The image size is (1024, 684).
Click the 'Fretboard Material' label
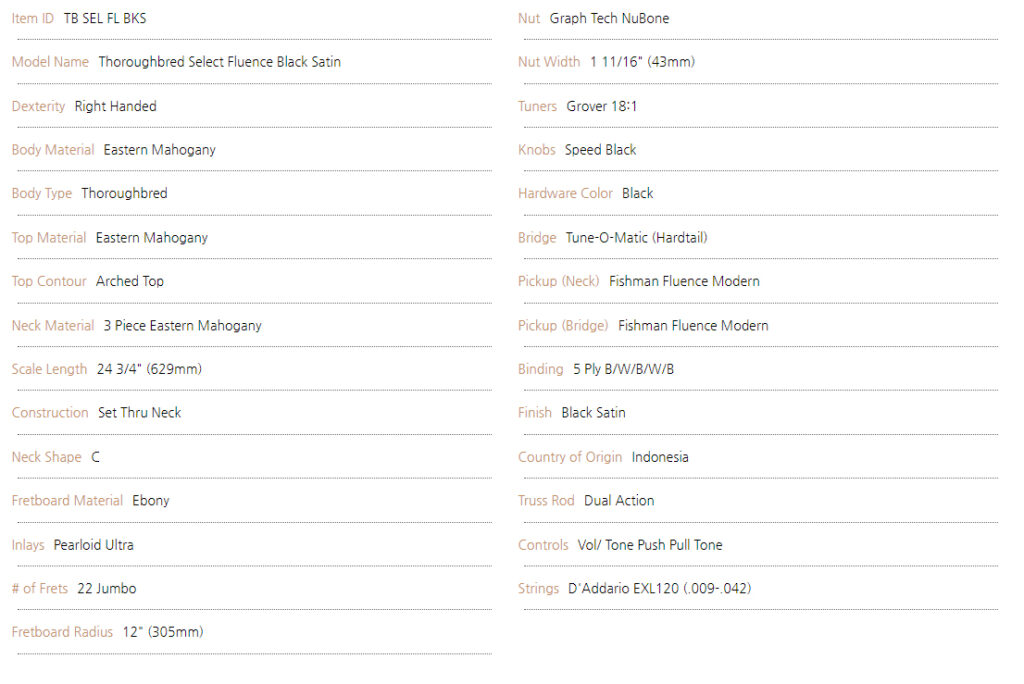tap(67, 501)
